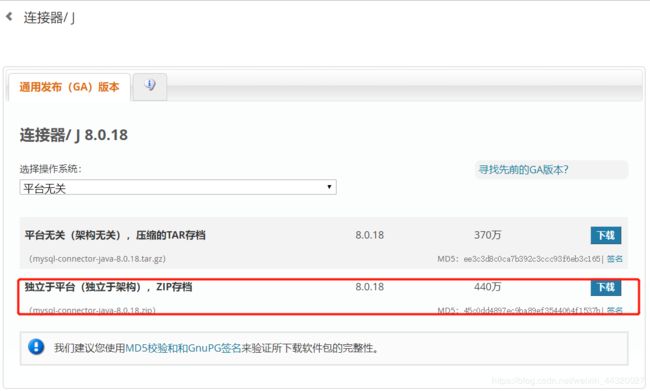Image resolution: width=650 pixels, height=391 pixels.
Task: Click the blue exclamation notice icon
Action: click(x=36, y=347)
